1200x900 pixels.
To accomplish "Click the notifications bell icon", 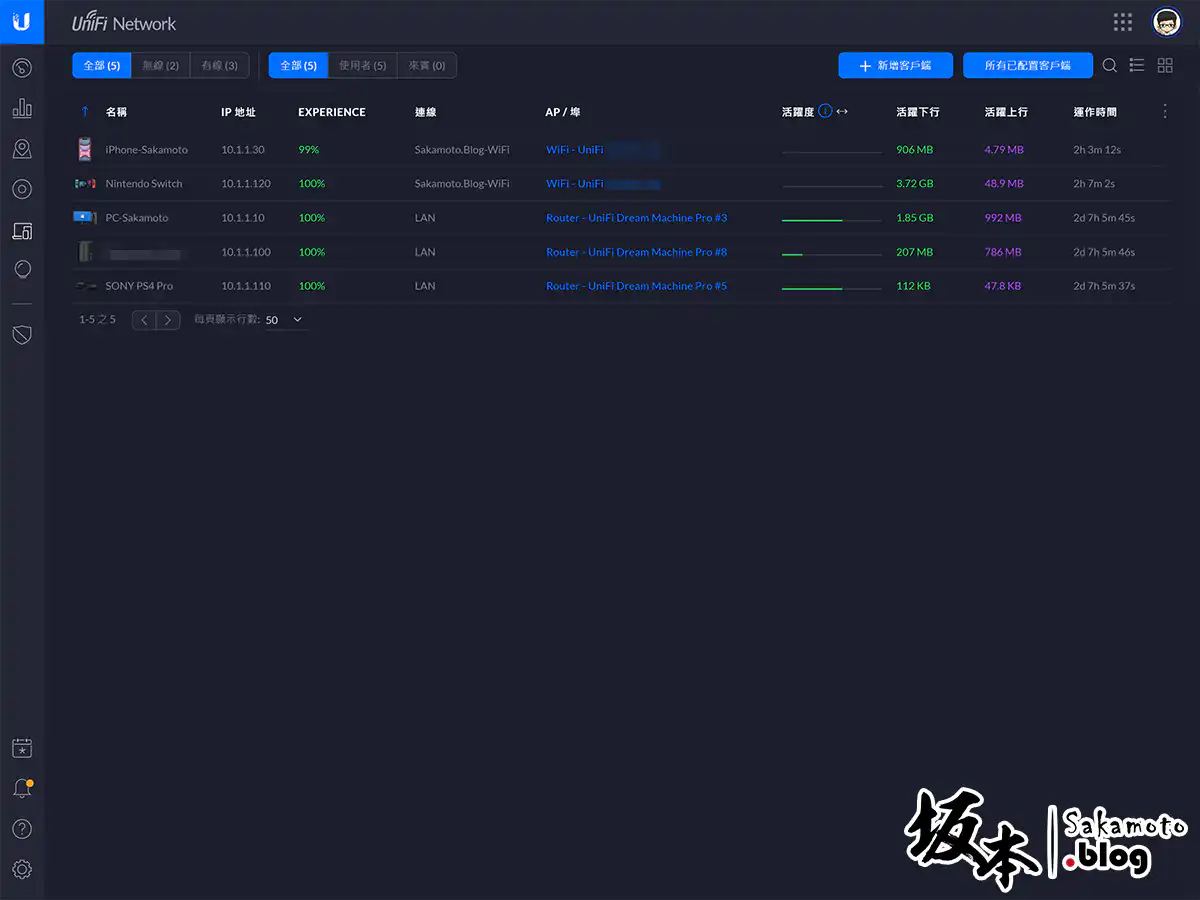I will pos(22,788).
